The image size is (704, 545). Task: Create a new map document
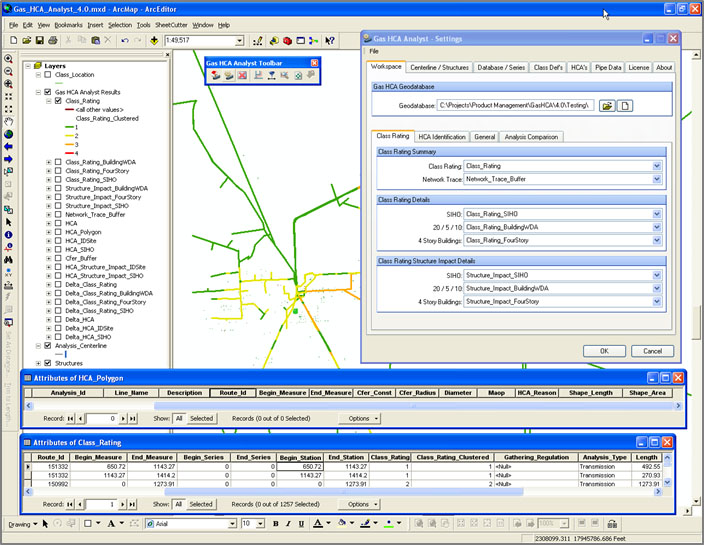[x=13, y=40]
